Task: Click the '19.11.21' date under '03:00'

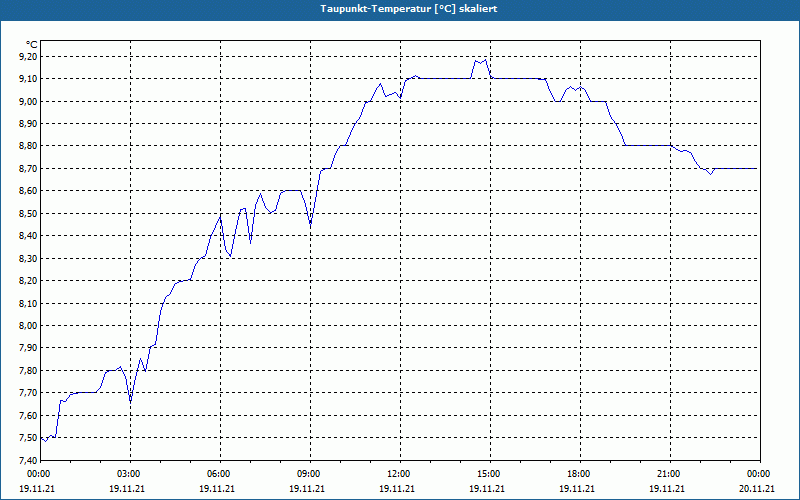Action: (127, 488)
